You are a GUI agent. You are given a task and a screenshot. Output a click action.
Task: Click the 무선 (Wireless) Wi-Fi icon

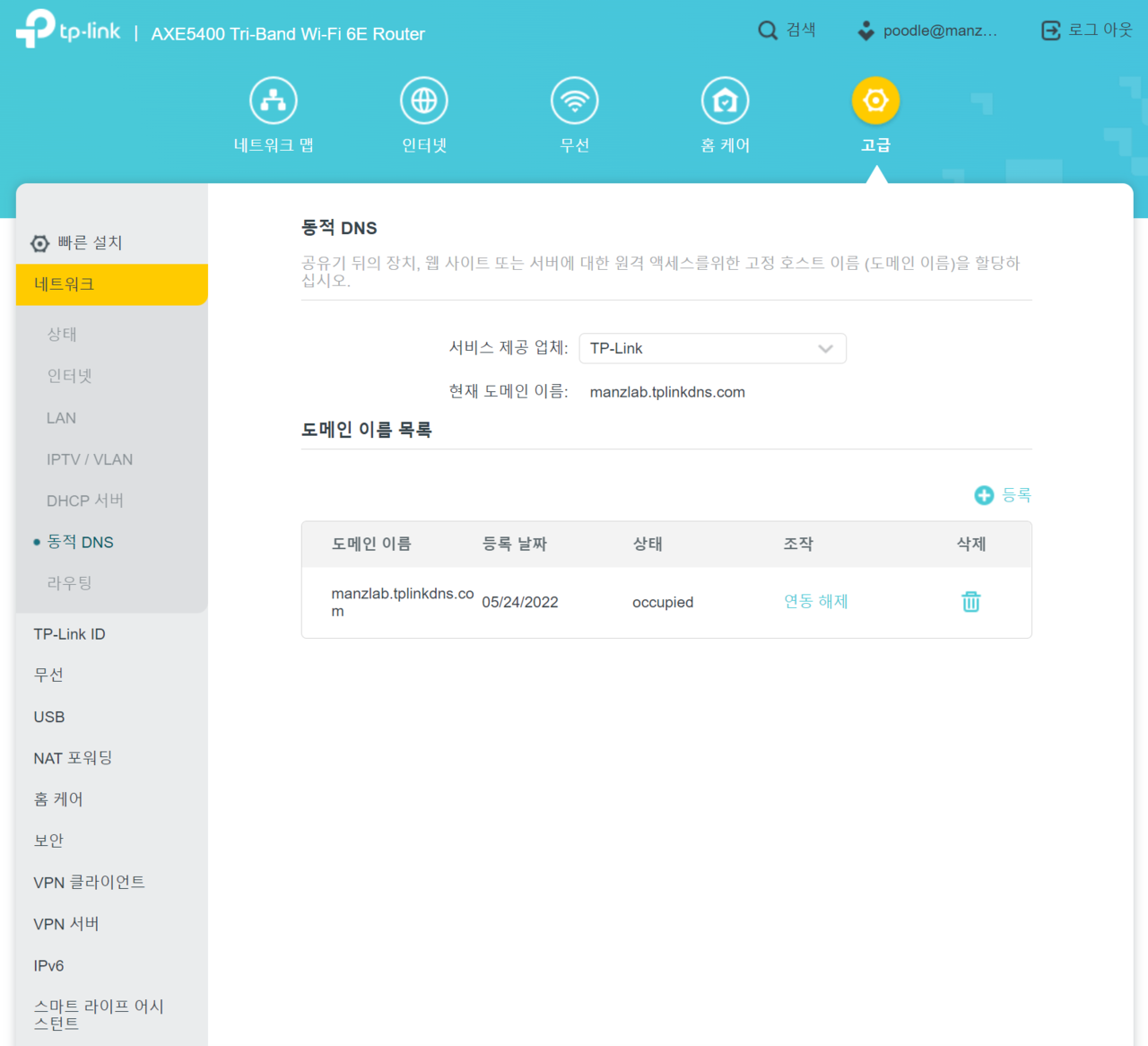(574, 100)
